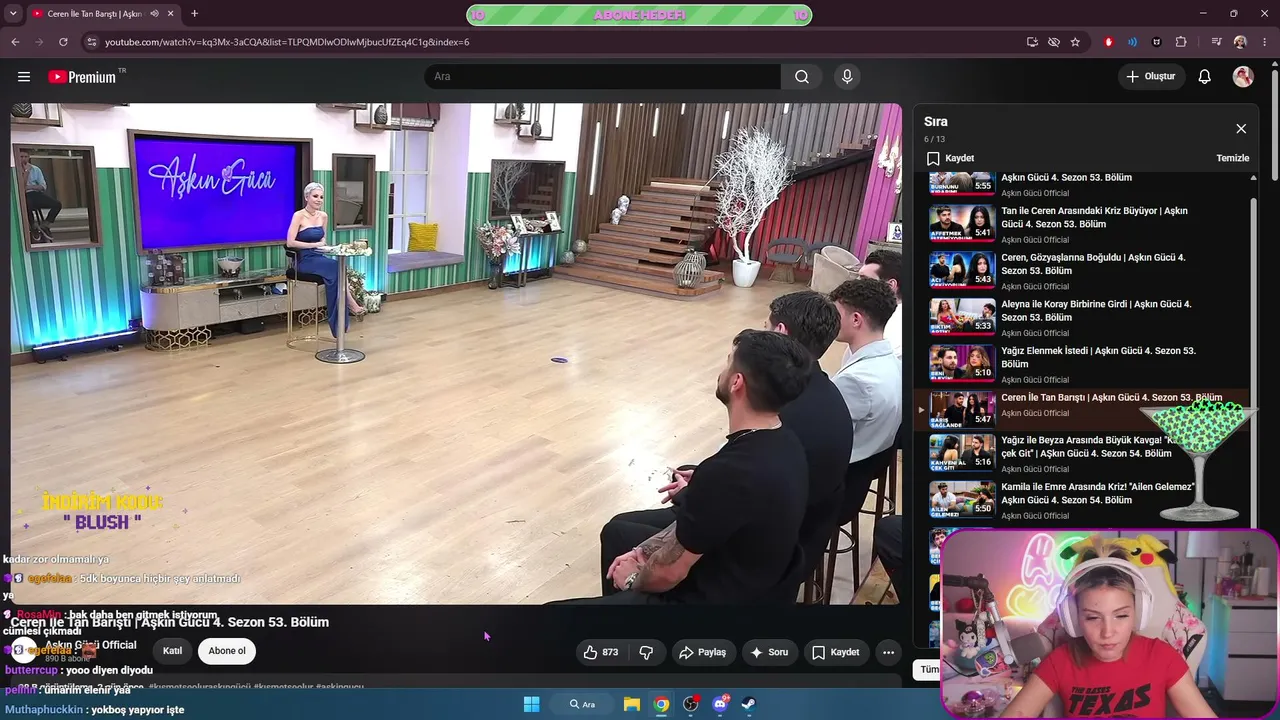Open Chrome's three-dot menu
The width and height of the screenshot is (1280, 720).
(1265, 42)
